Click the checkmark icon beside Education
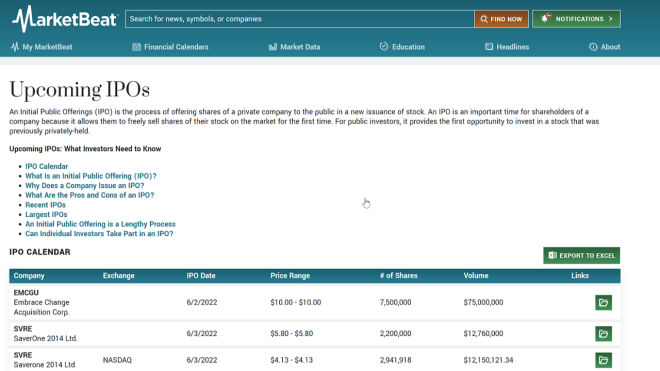 pos(383,46)
